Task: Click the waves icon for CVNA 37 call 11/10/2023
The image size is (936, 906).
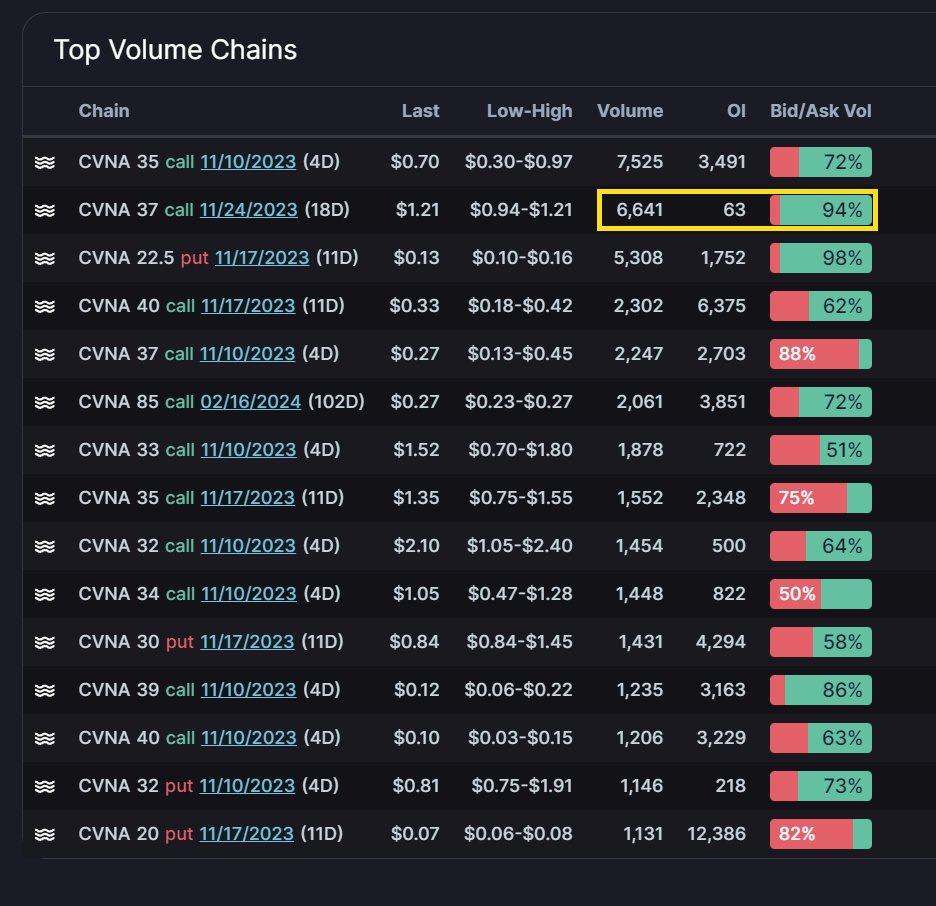Action: click(45, 354)
